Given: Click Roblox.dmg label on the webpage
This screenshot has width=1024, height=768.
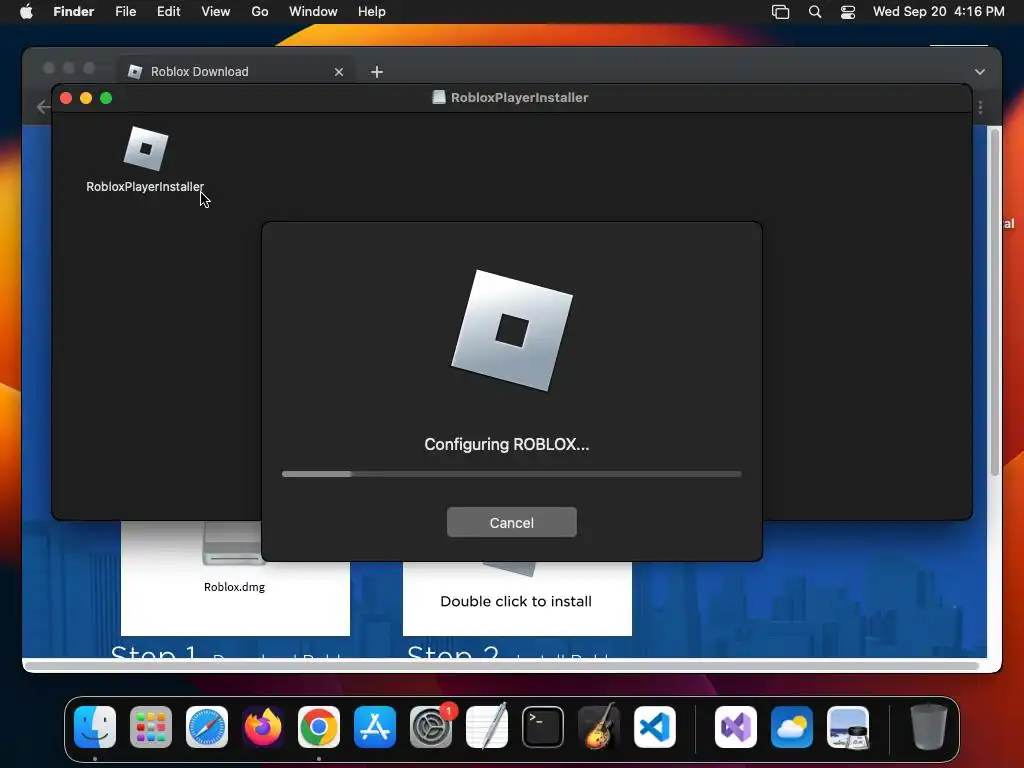Looking at the screenshot, I should [x=234, y=586].
